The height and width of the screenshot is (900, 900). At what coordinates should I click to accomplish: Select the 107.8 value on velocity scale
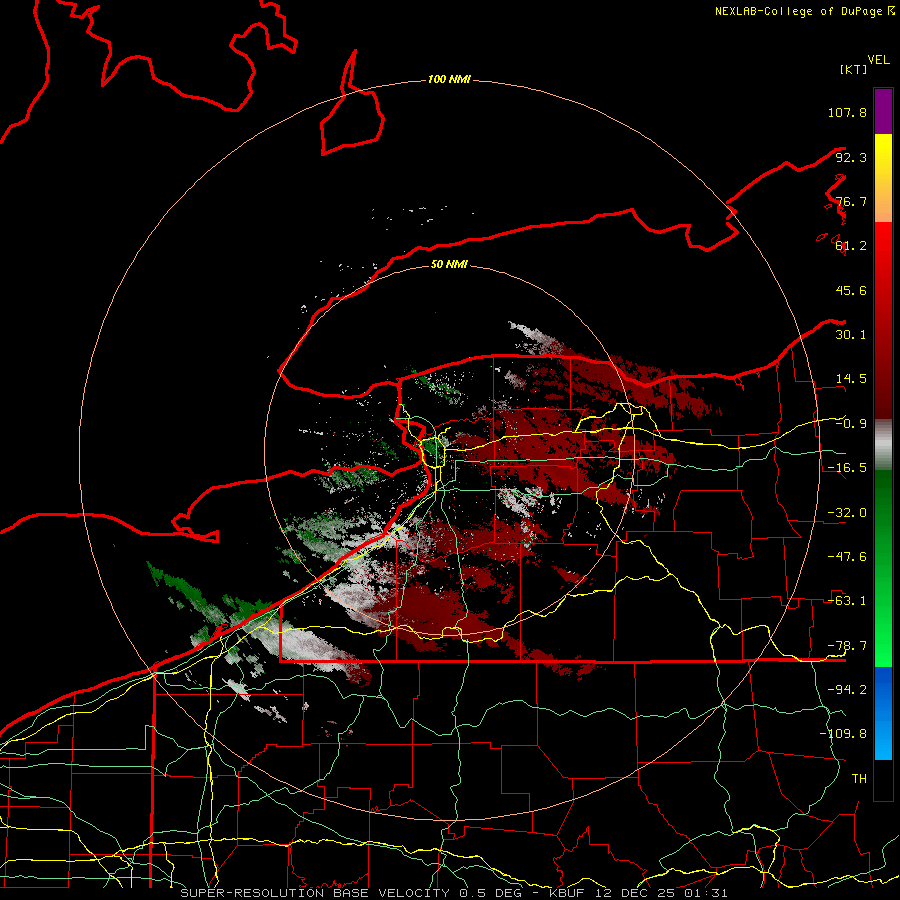point(847,112)
